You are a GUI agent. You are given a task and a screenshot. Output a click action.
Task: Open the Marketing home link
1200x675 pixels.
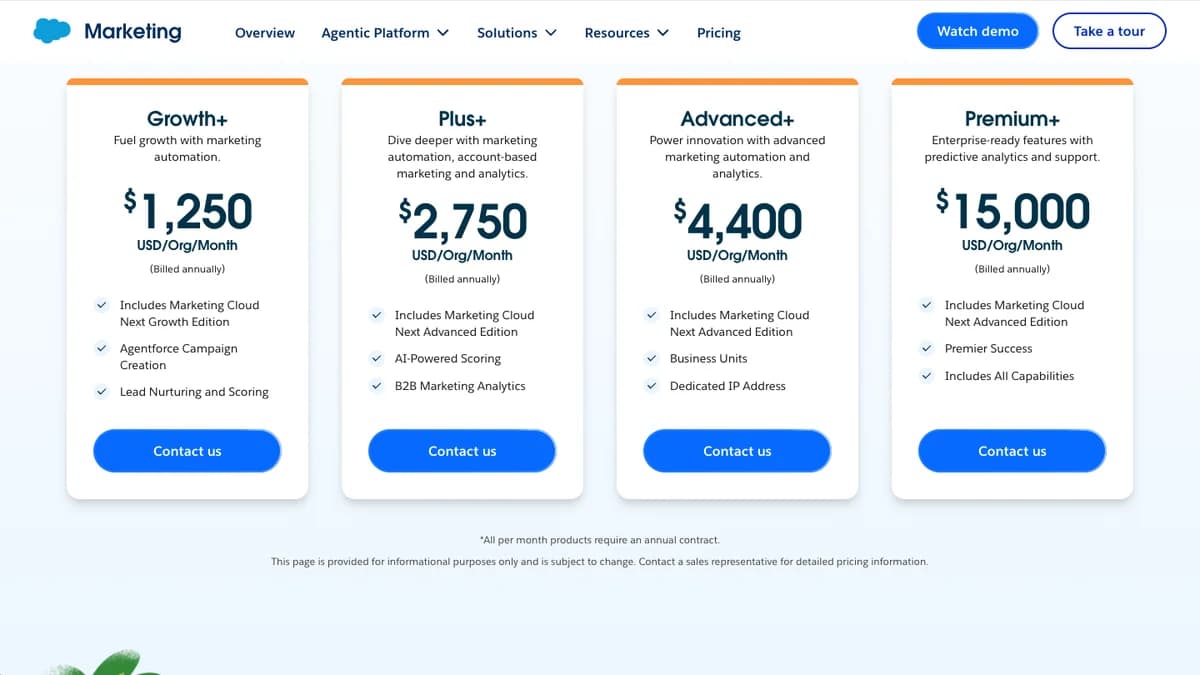tap(132, 31)
